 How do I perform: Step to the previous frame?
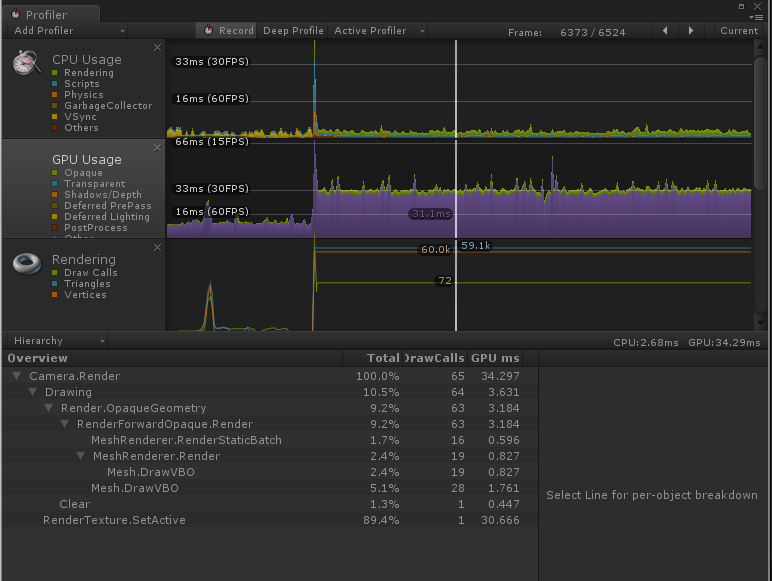pos(665,31)
